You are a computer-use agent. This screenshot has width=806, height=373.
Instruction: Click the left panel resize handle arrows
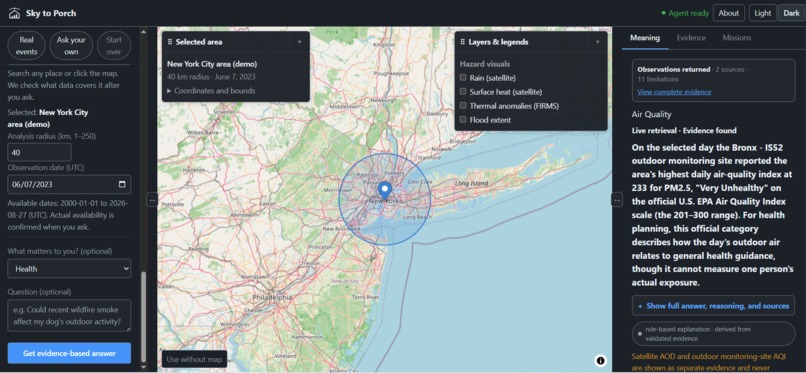pyautogui.click(x=152, y=199)
